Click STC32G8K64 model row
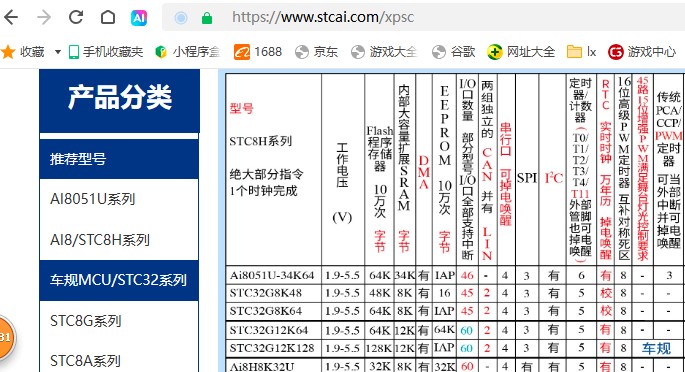This screenshot has width=685, height=372. [x=266, y=311]
